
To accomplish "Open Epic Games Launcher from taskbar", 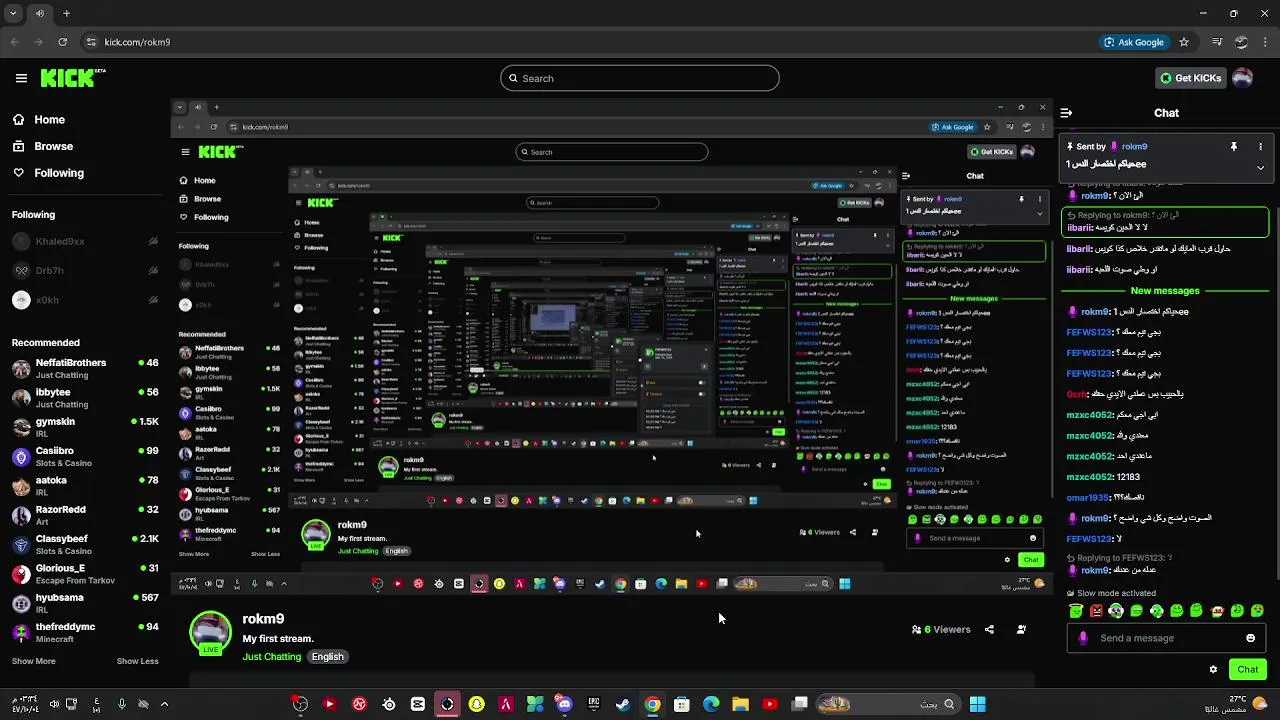I will [x=594, y=704].
